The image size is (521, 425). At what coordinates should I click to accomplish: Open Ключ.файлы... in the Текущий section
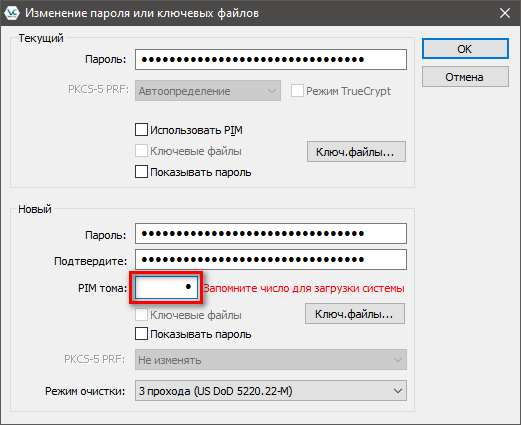pos(356,152)
